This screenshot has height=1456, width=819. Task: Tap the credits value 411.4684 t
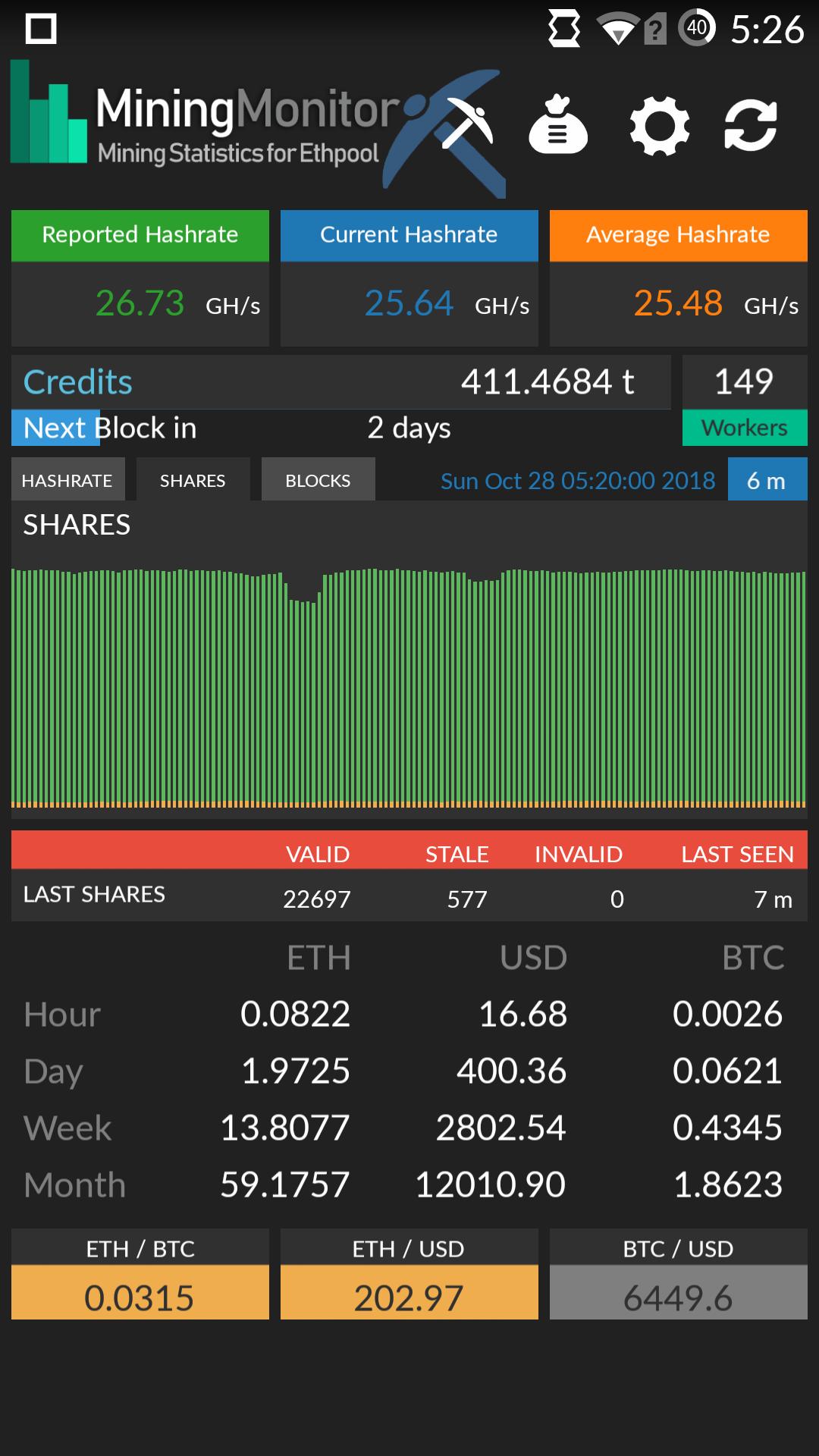point(548,381)
